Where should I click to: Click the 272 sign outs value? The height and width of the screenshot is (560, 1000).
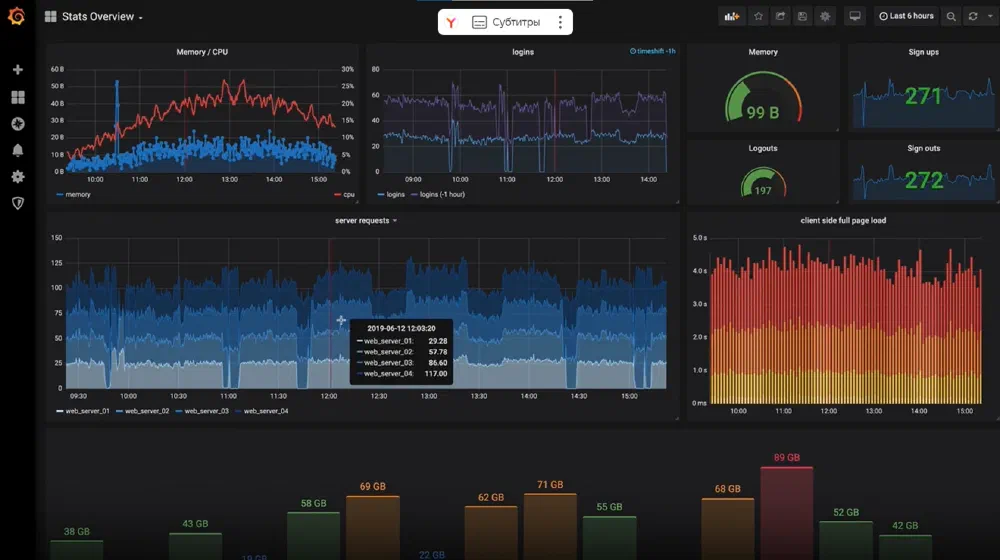(923, 181)
